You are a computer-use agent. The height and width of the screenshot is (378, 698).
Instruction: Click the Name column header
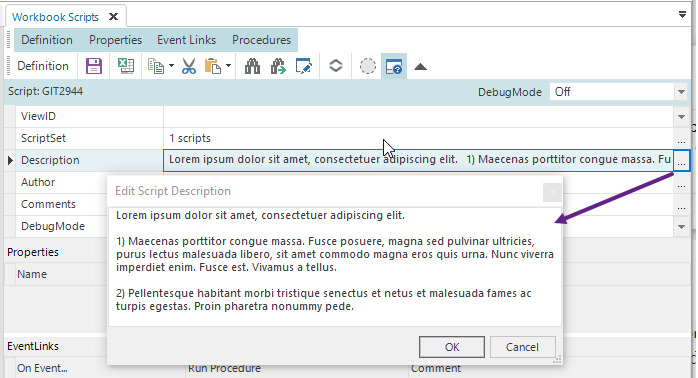pos(32,274)
